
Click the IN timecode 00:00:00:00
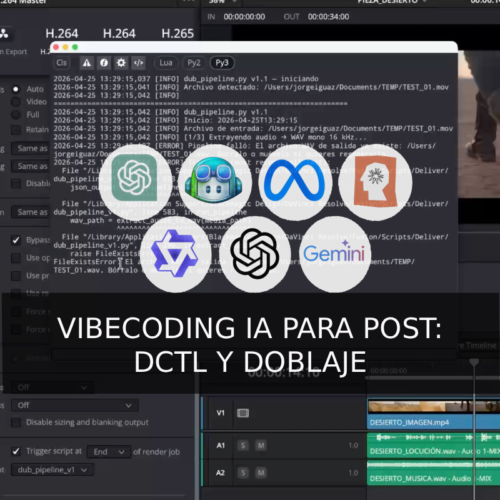click(244, 17)
